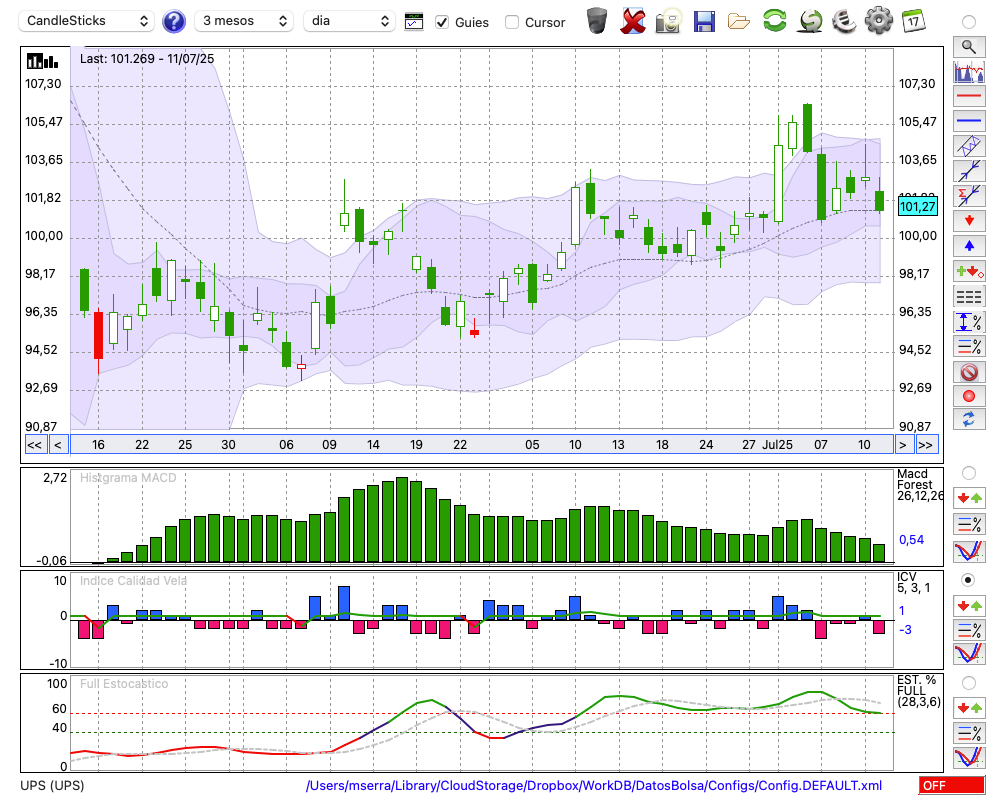Click the mini chart window icon

[x=414, y=22]
